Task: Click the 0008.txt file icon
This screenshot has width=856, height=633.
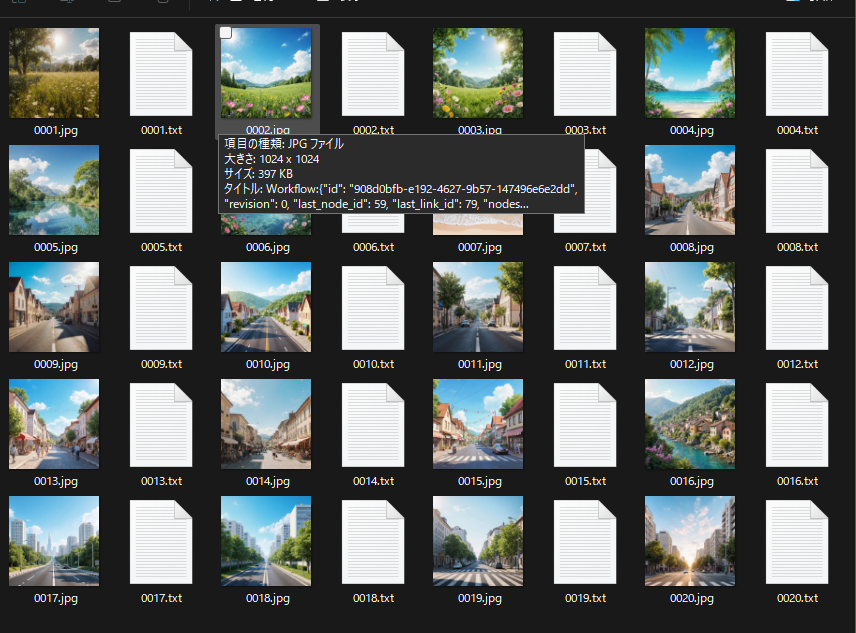Action: [797, 190]
